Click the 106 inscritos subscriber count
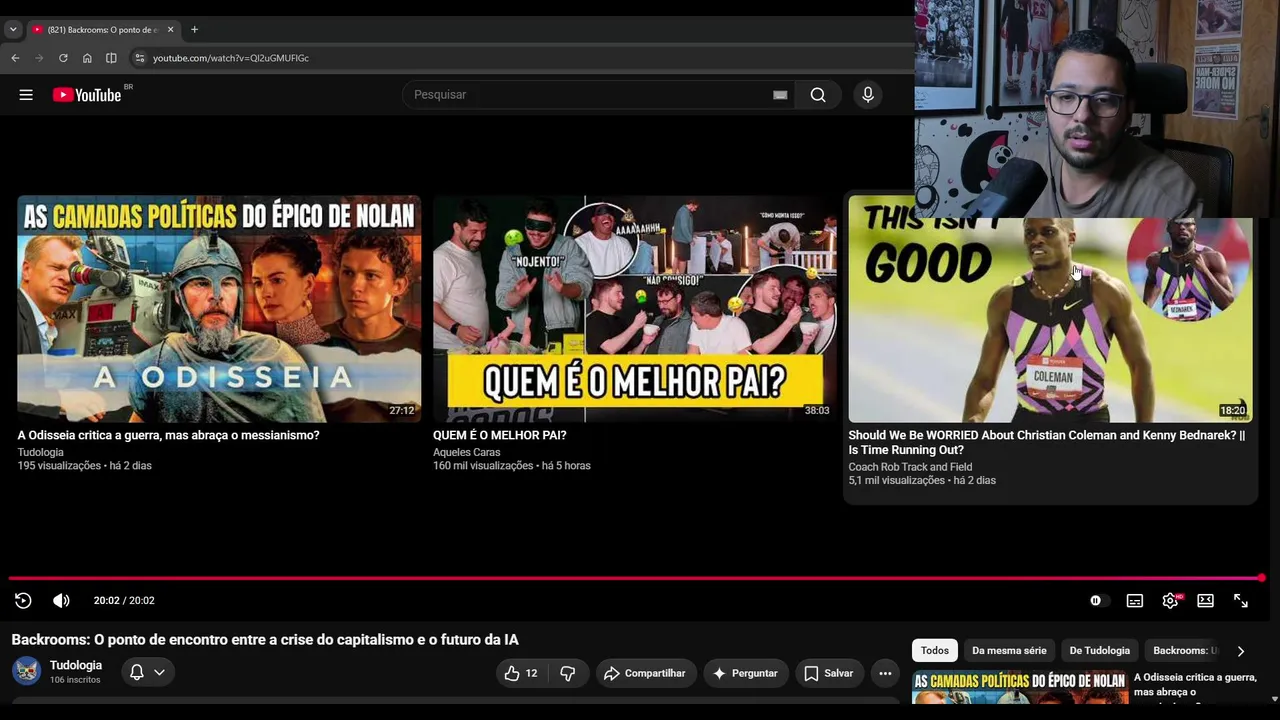This screenshot has width=1280, height=720. (x=75, y=680)
